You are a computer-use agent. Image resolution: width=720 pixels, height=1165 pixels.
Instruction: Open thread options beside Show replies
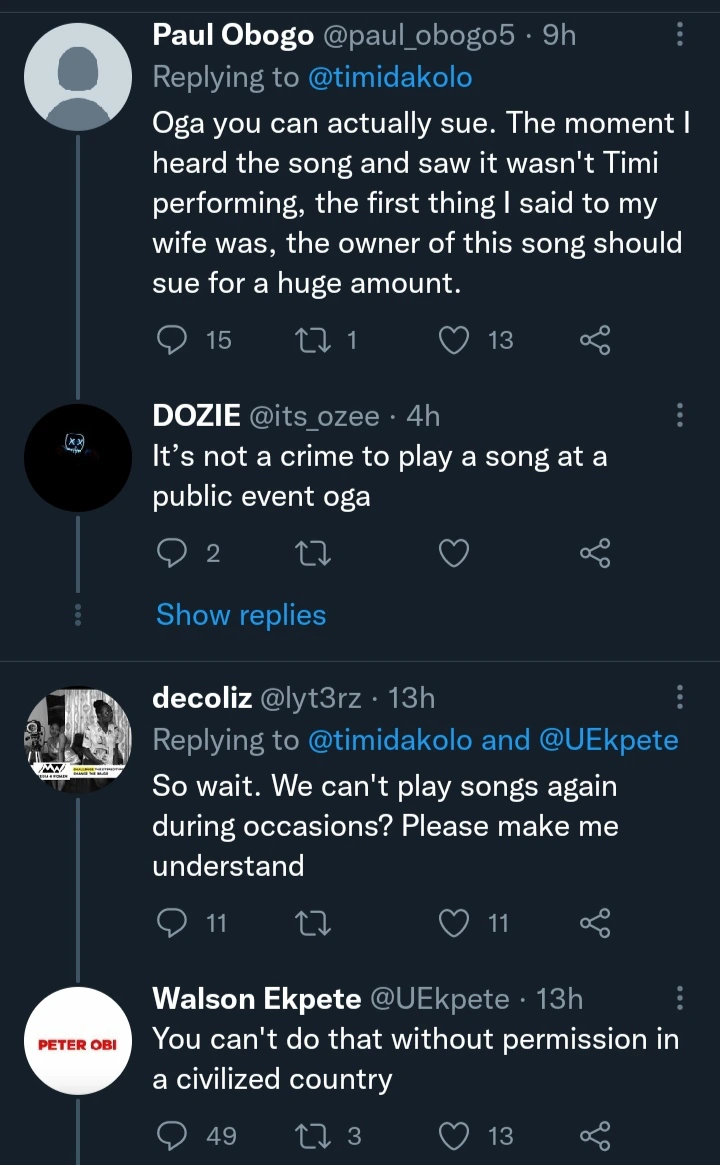pos(77,615)
